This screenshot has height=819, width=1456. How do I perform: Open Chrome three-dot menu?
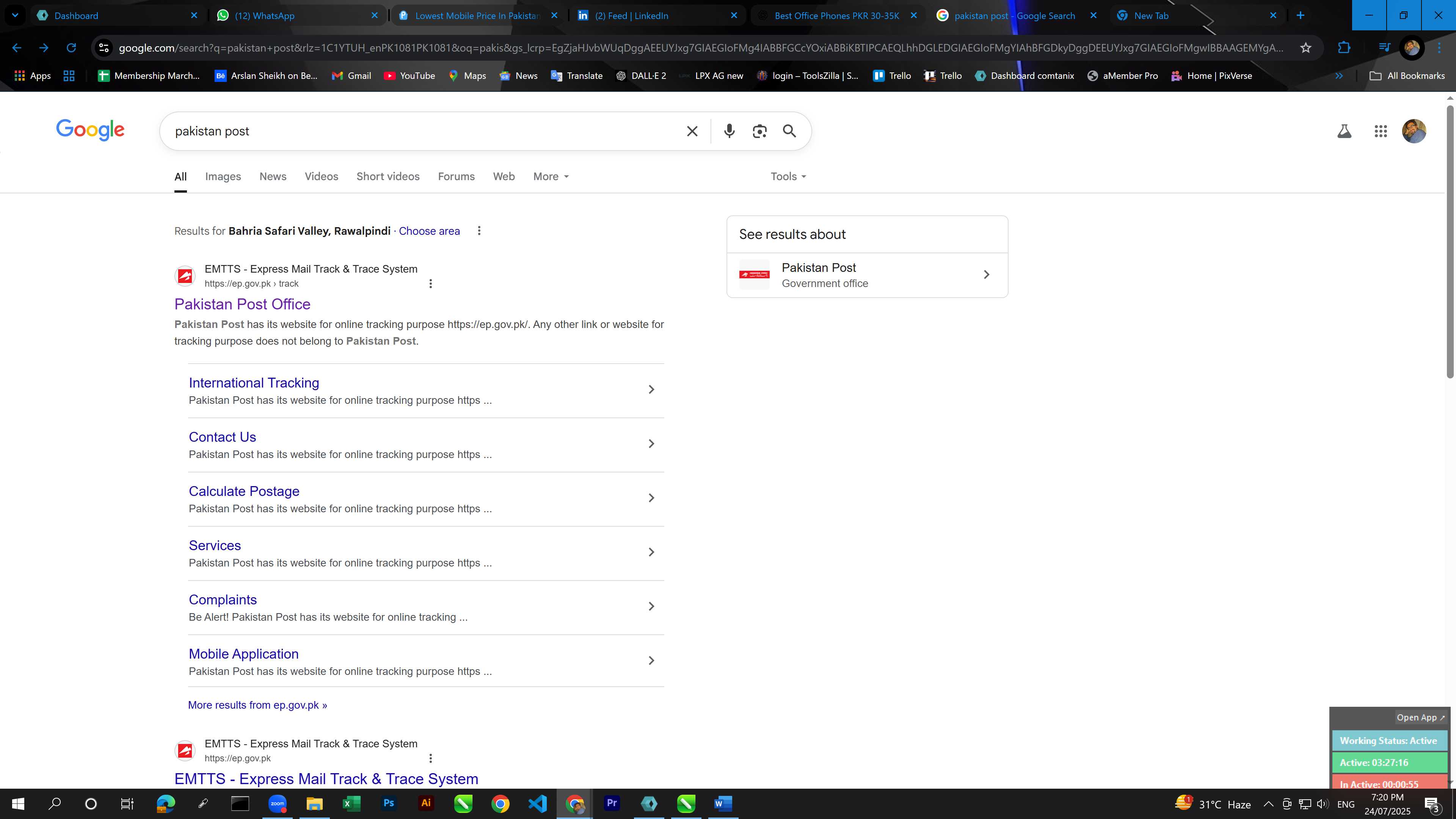pyautogui.click(x=1439, y=47)
